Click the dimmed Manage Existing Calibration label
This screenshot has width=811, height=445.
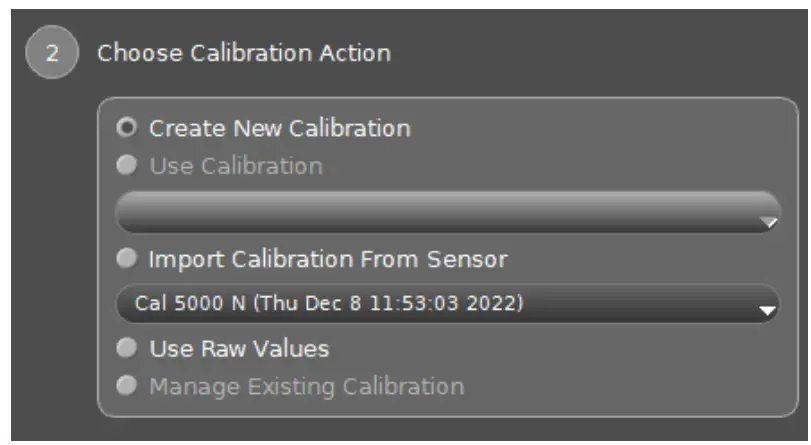tap(306, 386)
